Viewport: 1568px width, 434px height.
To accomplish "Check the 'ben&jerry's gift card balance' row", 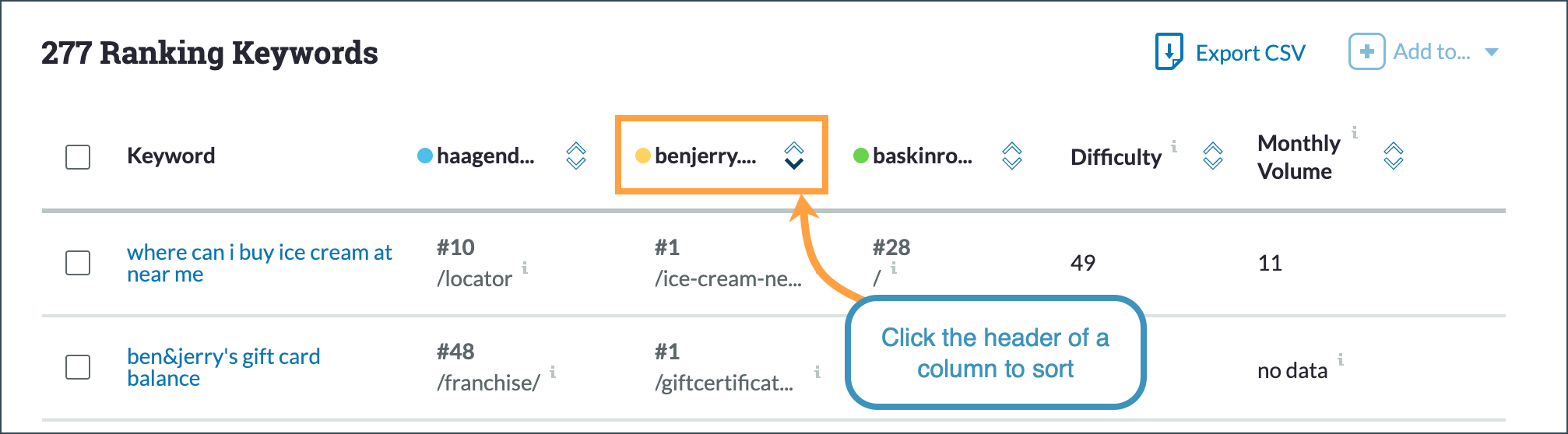I will [78, 367].
